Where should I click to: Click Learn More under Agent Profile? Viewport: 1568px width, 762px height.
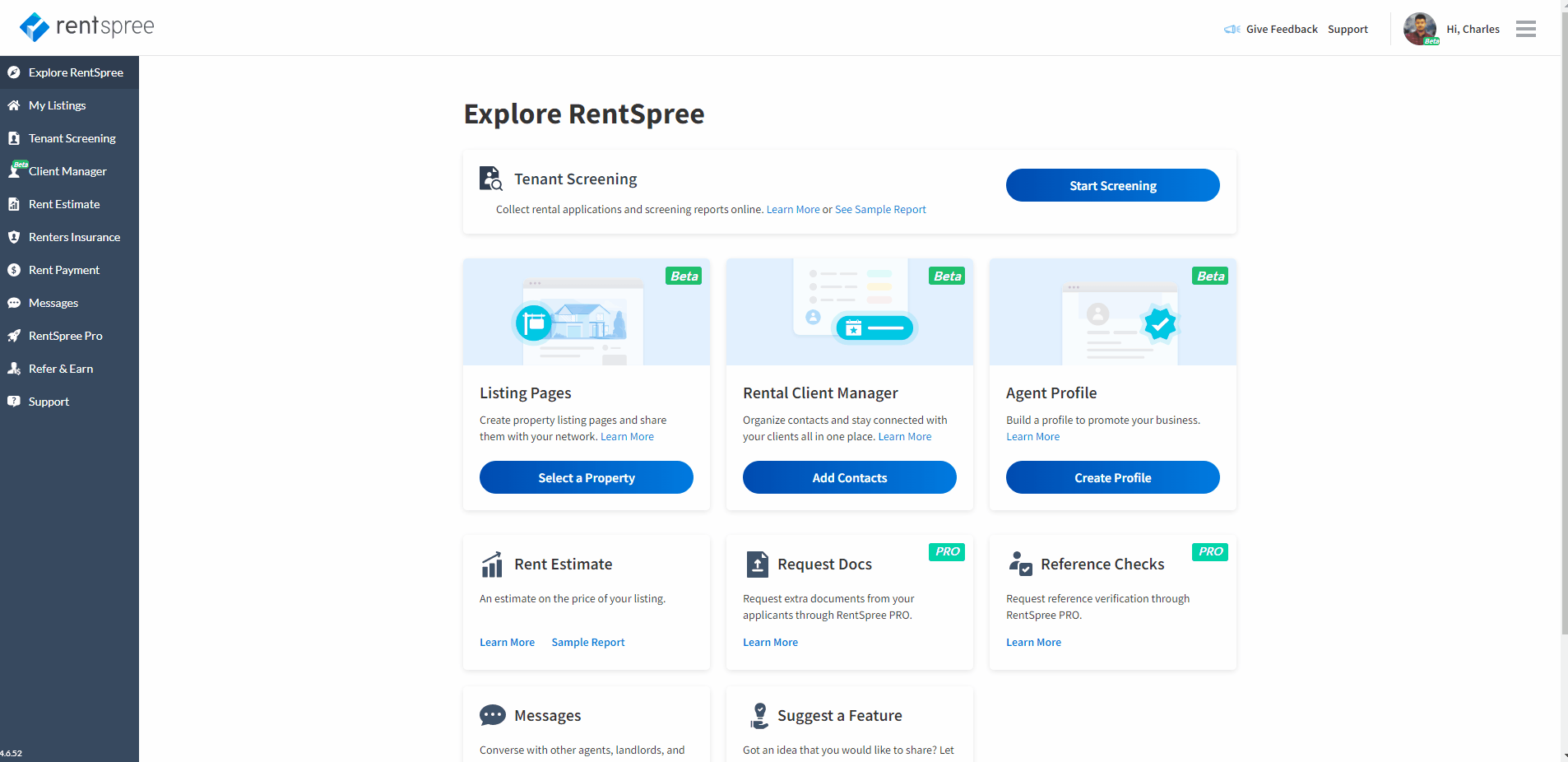click(x=1033, y=436)
